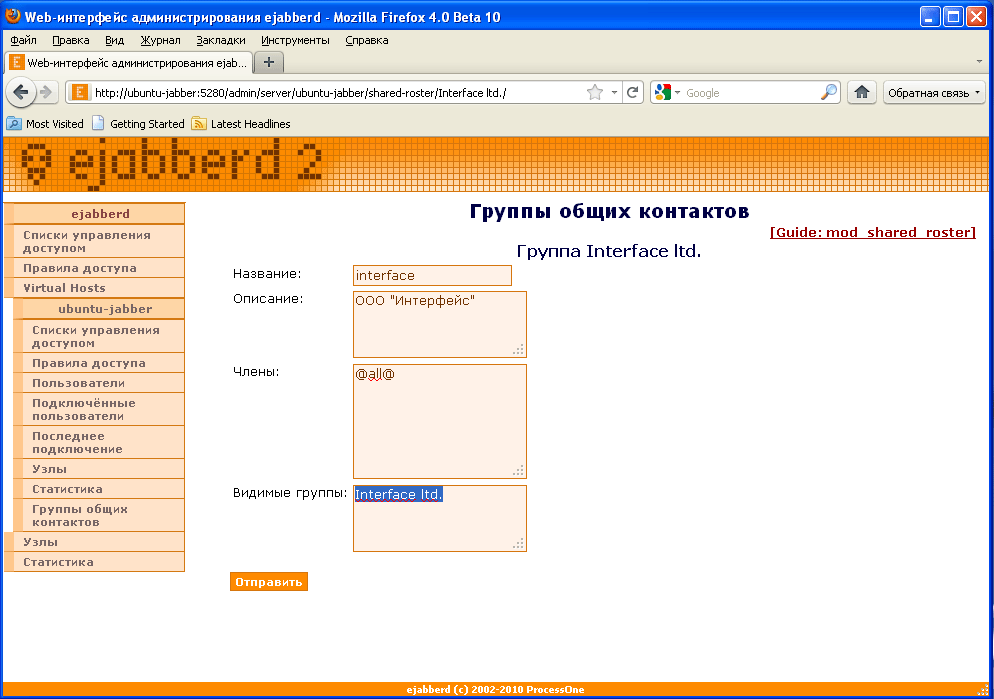This screenshot has height=699, width=994.
Task: Open search engine selection dropdown arrow
Action: pos(678,93)
